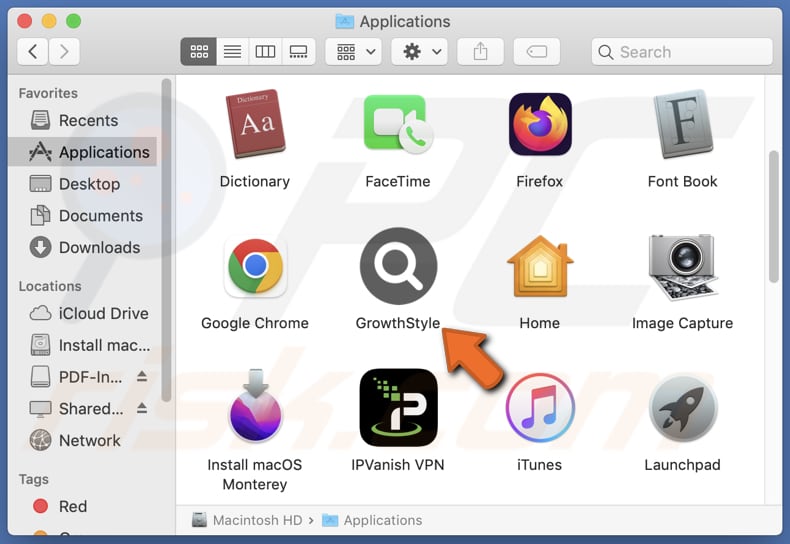Go forward with the right arrow

pyautogui.click(x=64, y=51)
